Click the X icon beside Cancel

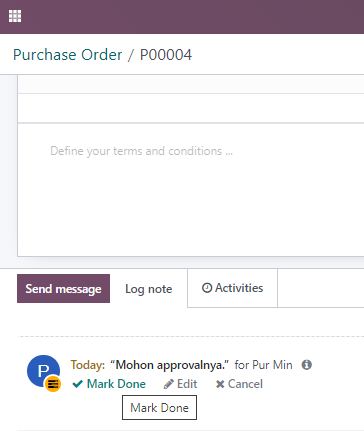pyautogui.click(x=220, y=384)
